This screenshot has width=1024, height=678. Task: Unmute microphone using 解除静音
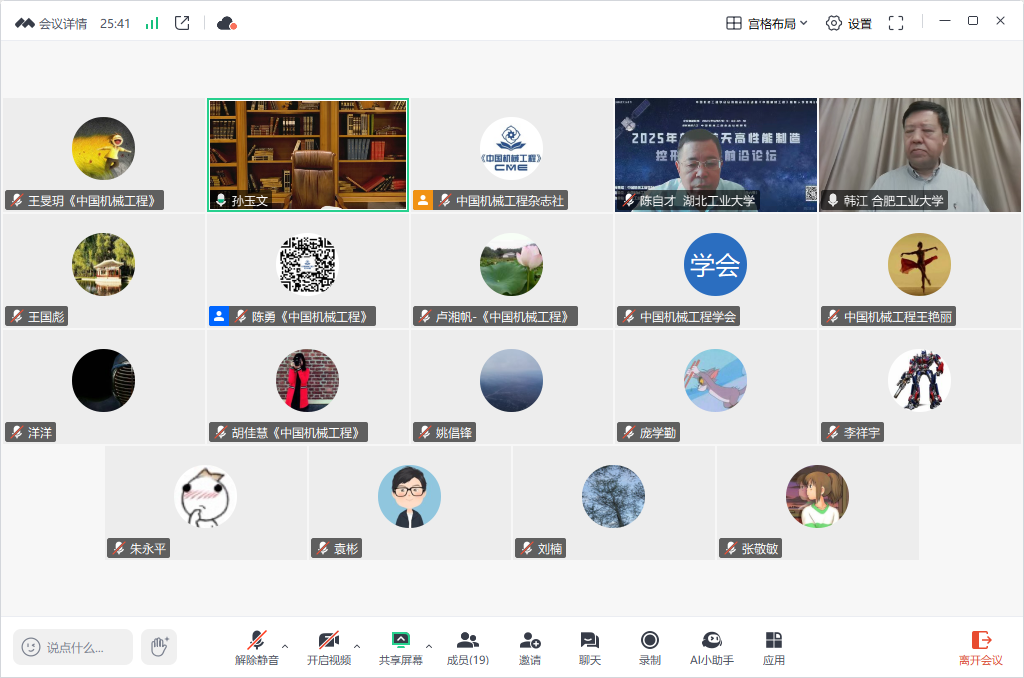(257, 648)
